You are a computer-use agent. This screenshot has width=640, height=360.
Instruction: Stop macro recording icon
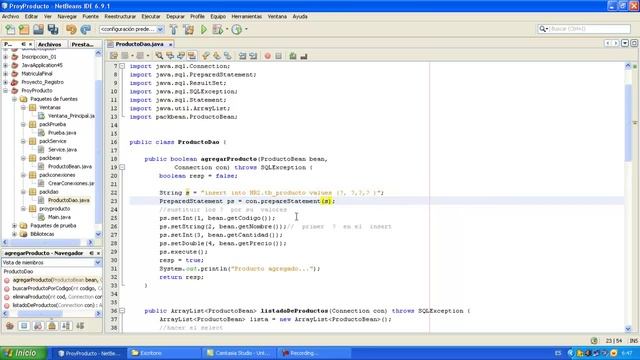(x=278, y=56)
